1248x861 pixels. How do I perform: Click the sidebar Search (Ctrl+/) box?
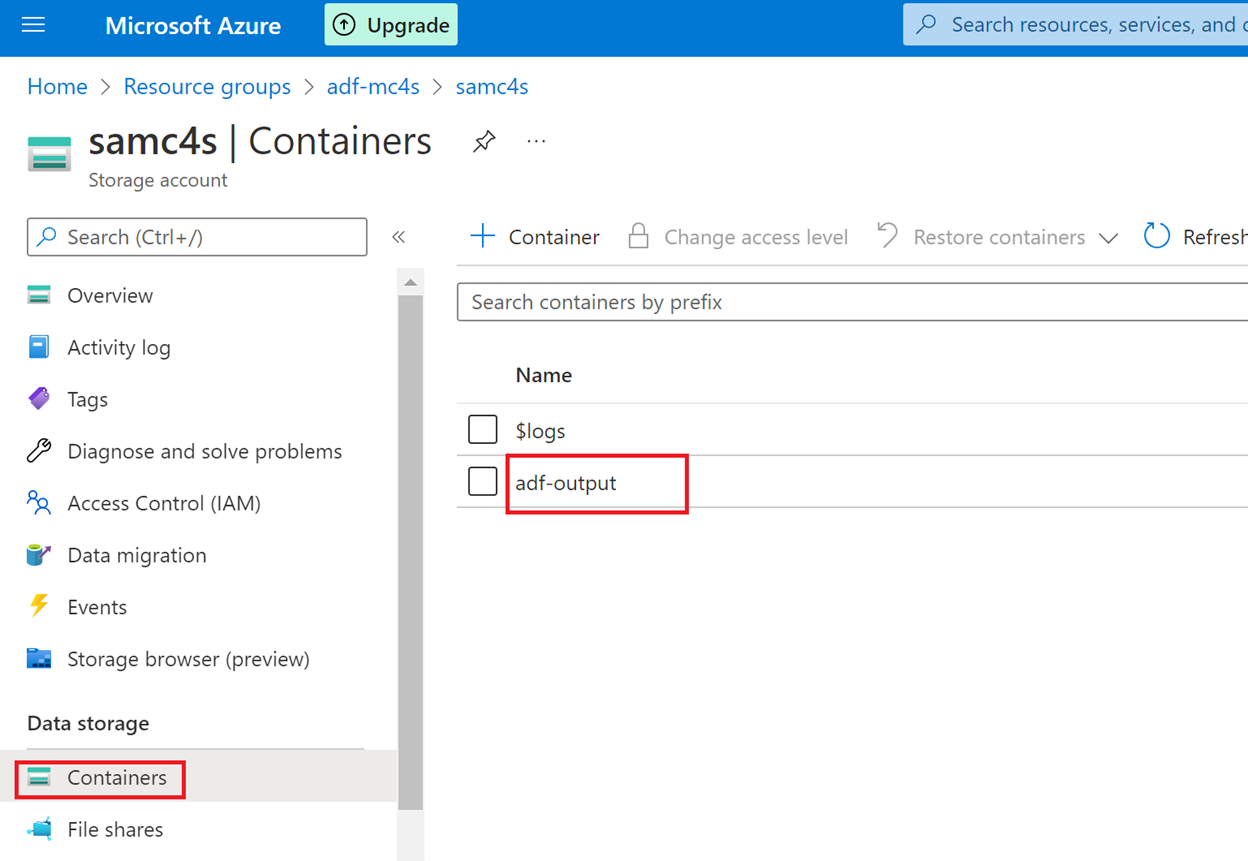197,237
